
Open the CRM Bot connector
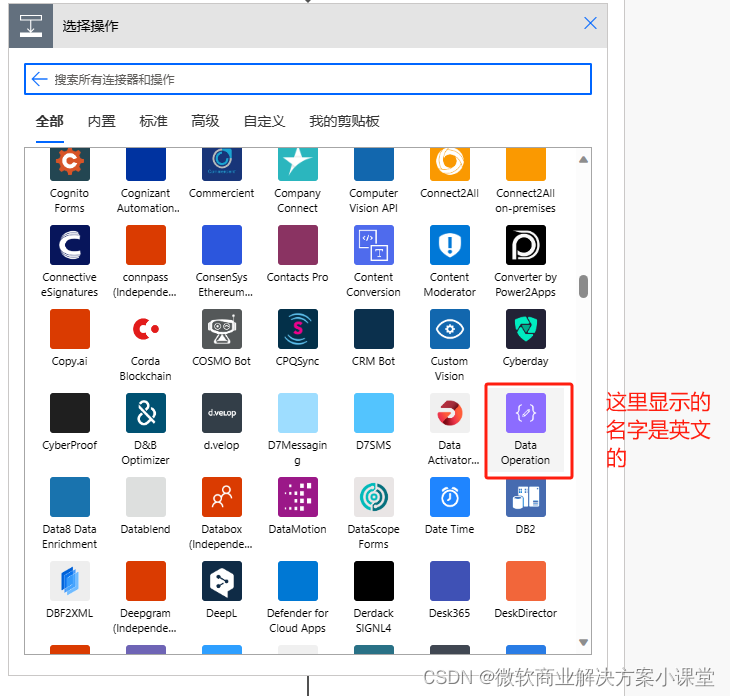pyautogui.click(x=373, y=329)
